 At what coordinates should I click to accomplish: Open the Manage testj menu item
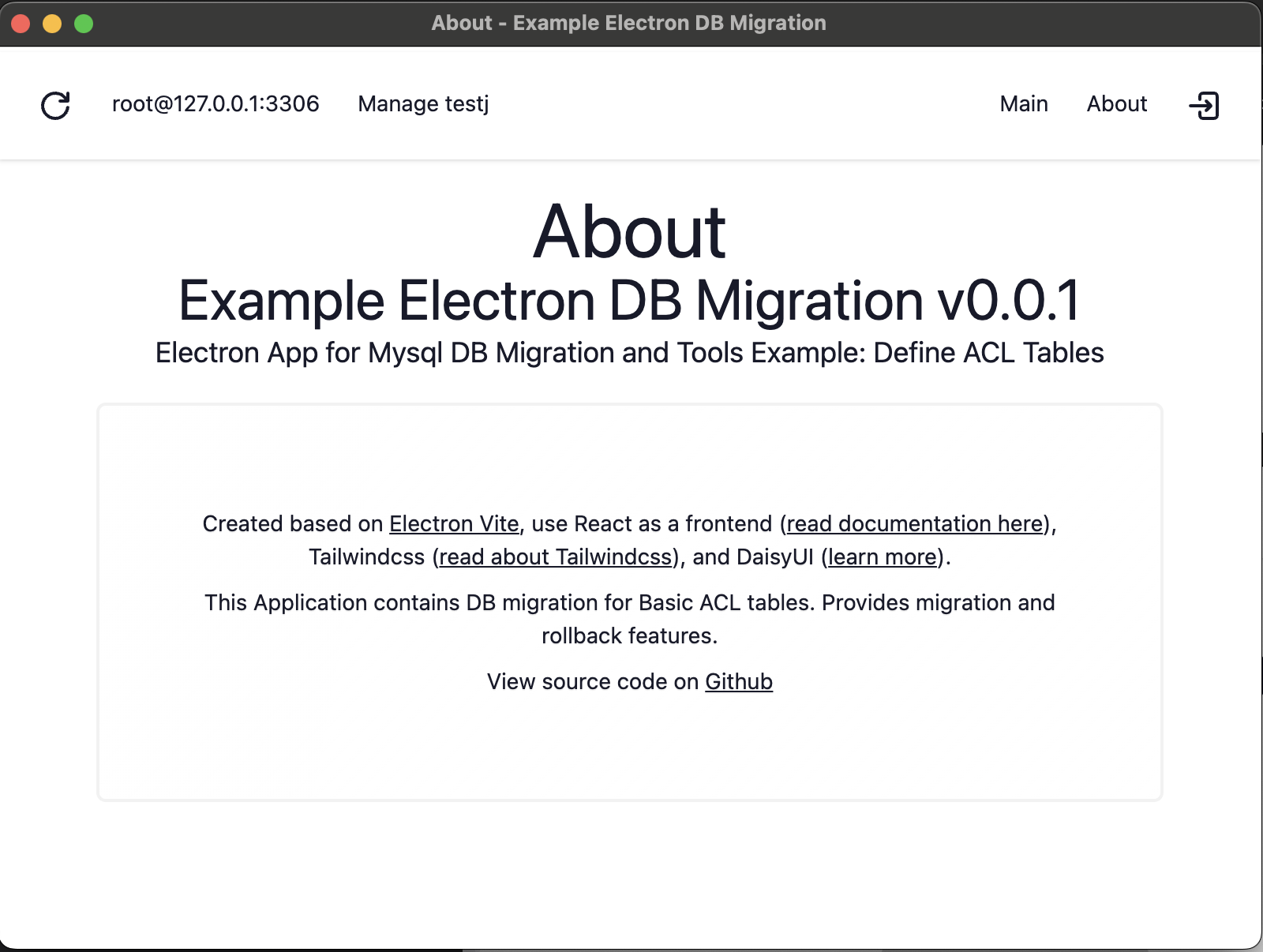423,104
